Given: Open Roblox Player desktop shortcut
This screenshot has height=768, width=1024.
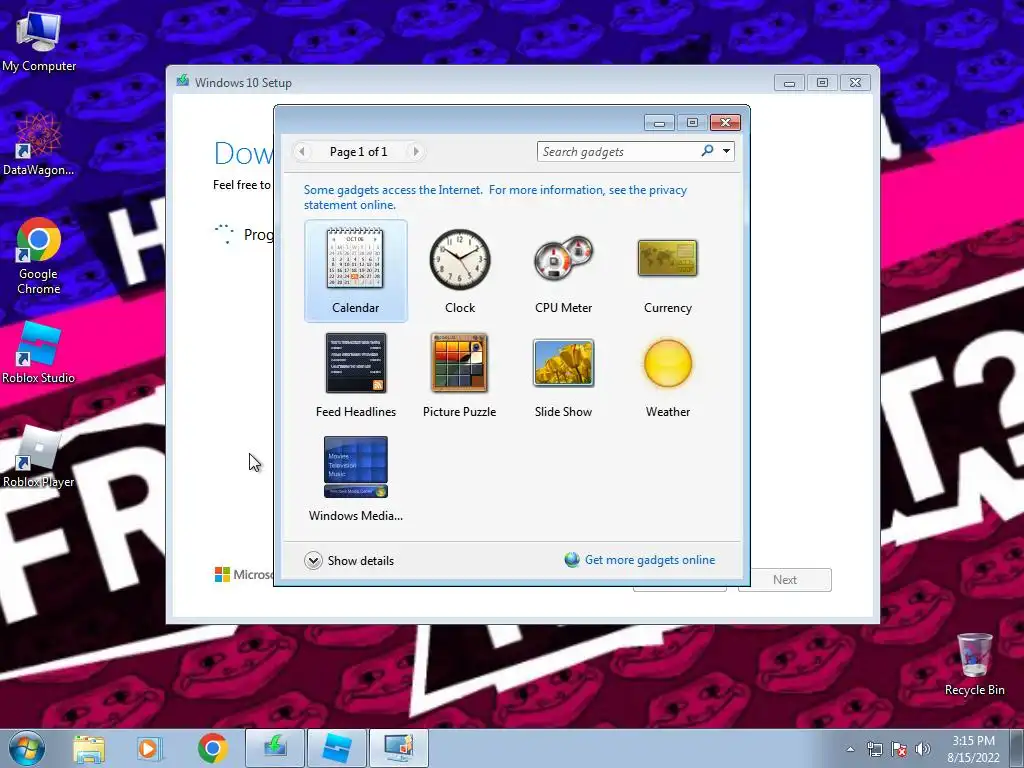Looking at the screenshot, I should (39, 457).
